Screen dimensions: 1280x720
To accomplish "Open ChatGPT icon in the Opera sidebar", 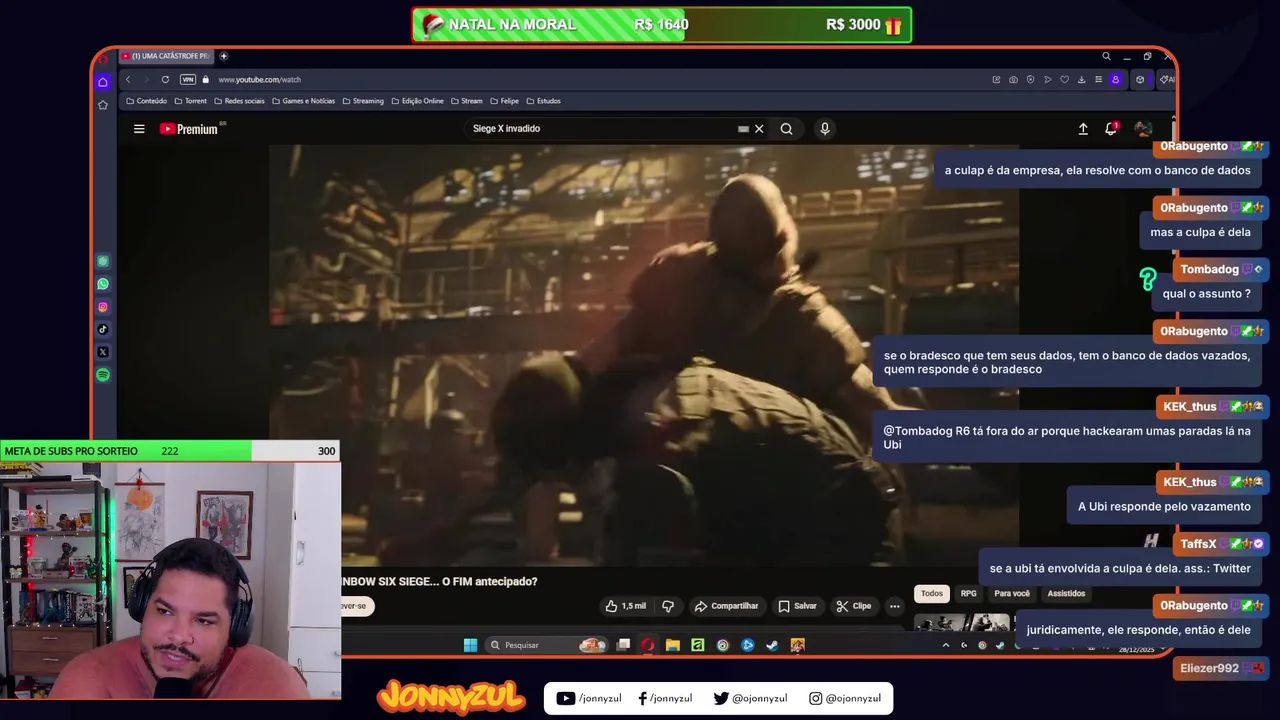I will coord(103,261).
